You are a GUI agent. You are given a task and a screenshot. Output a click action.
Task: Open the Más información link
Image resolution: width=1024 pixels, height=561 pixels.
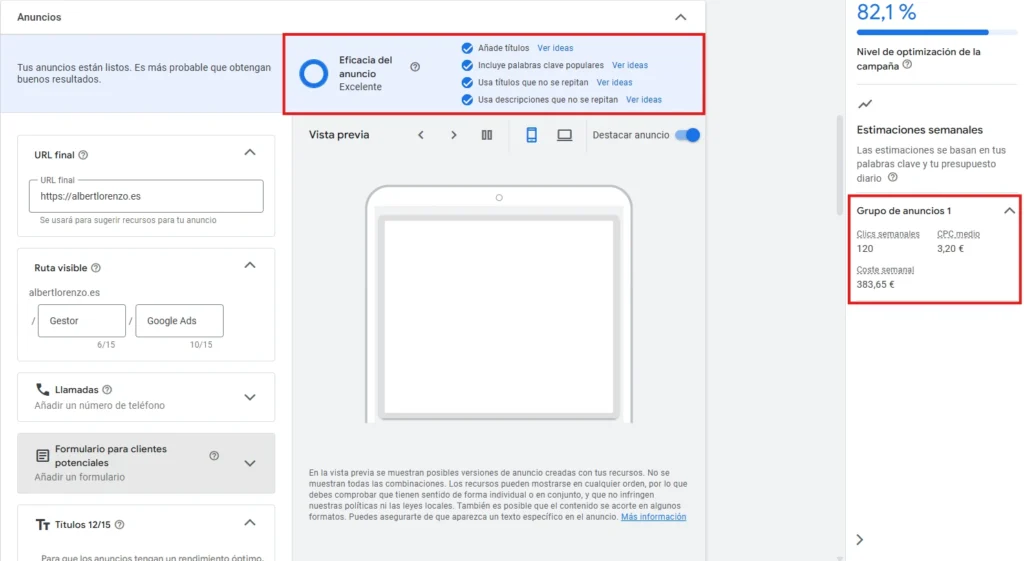tap(653, 517)
